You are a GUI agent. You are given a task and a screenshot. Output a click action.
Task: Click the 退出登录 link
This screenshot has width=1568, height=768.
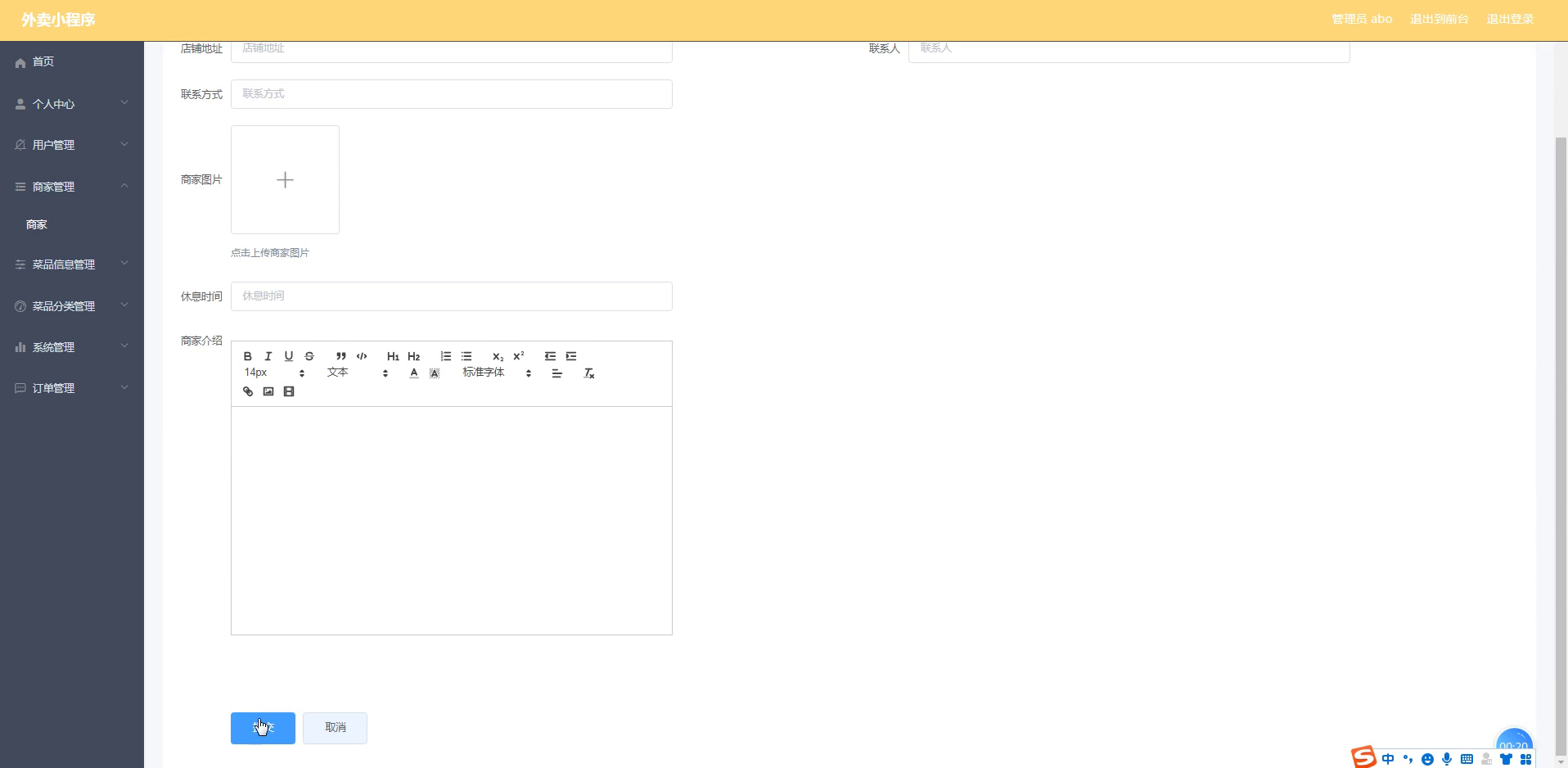pos(1510,19)
